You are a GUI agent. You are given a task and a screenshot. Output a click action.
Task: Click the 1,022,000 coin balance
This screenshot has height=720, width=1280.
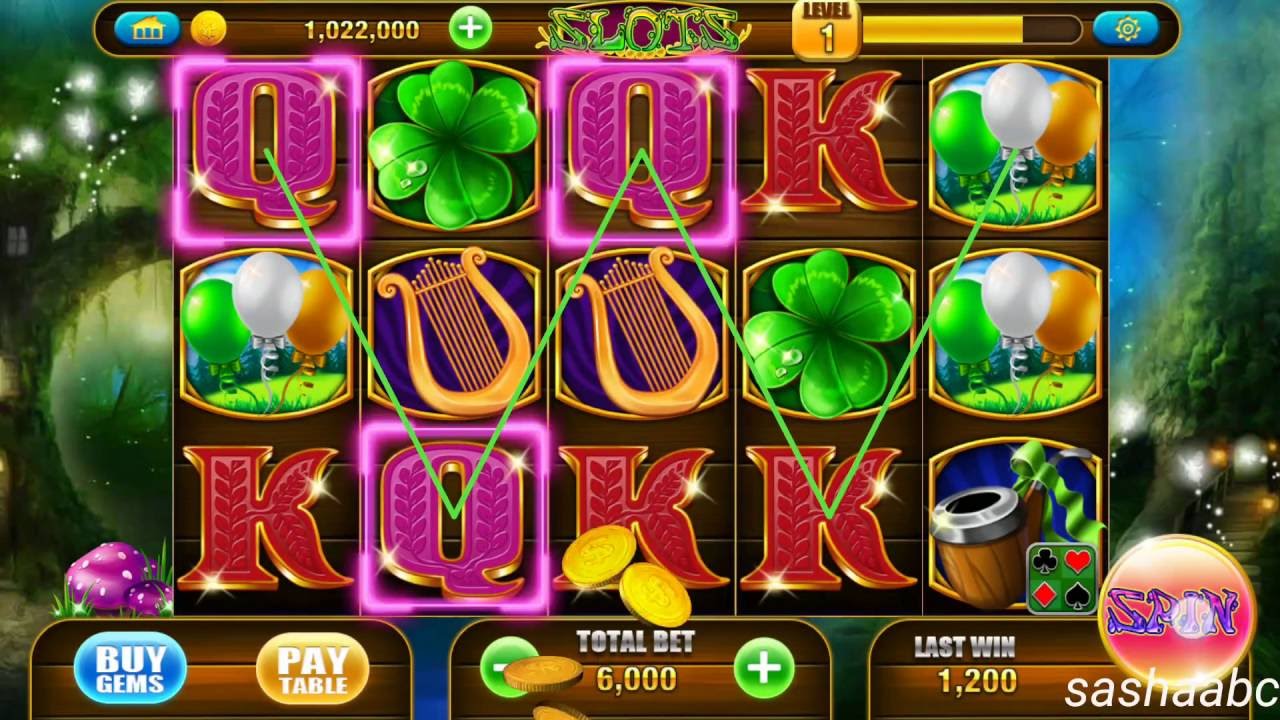pos(361,30)
